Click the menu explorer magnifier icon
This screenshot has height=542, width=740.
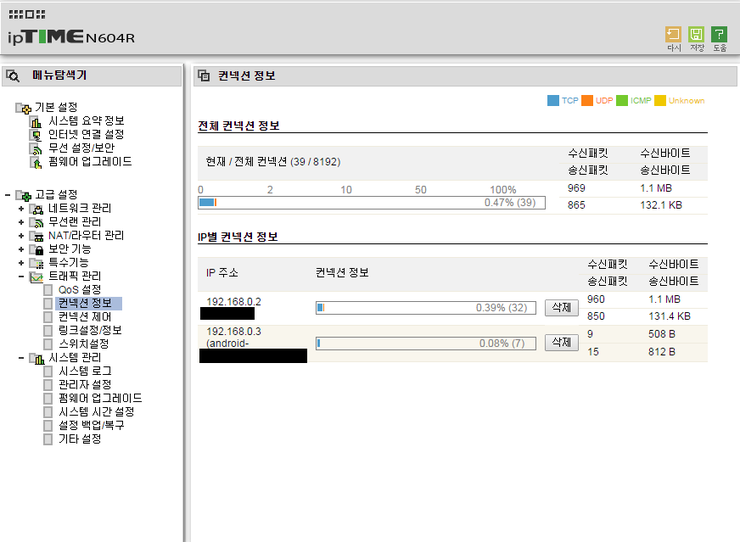point(13,76)
